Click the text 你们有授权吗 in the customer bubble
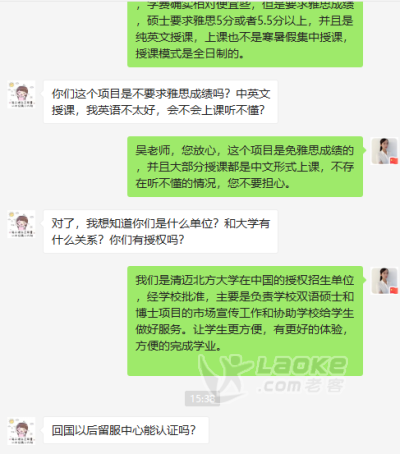The height and width of the screenshot is (454, 400). 147,240
